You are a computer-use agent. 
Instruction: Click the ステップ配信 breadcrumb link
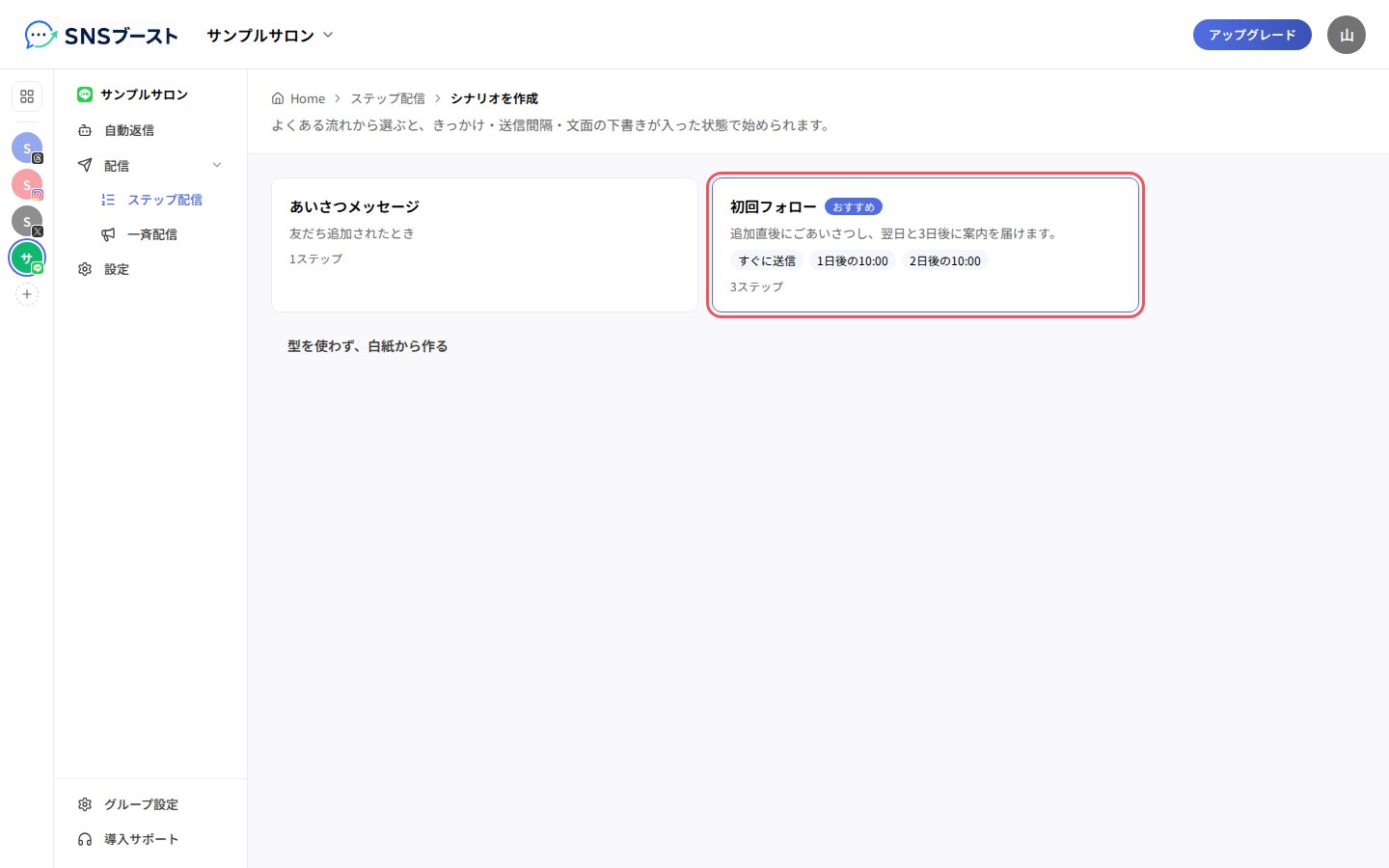click(388, 98)
